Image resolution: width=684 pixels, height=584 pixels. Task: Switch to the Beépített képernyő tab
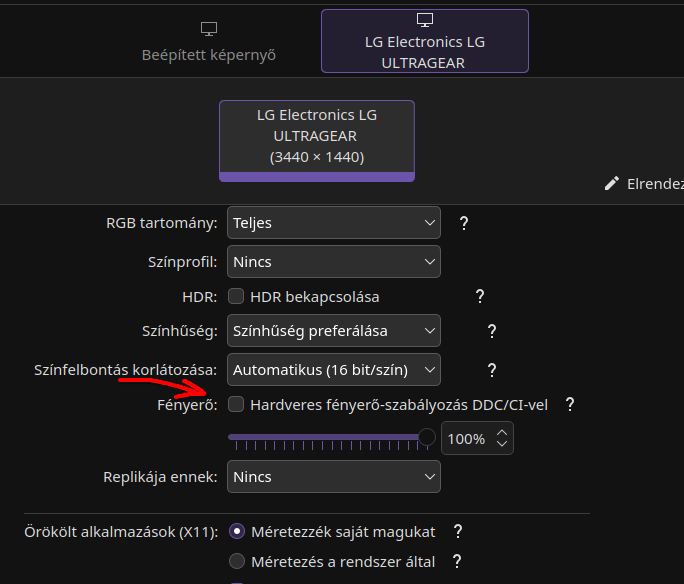coord(208,42)
